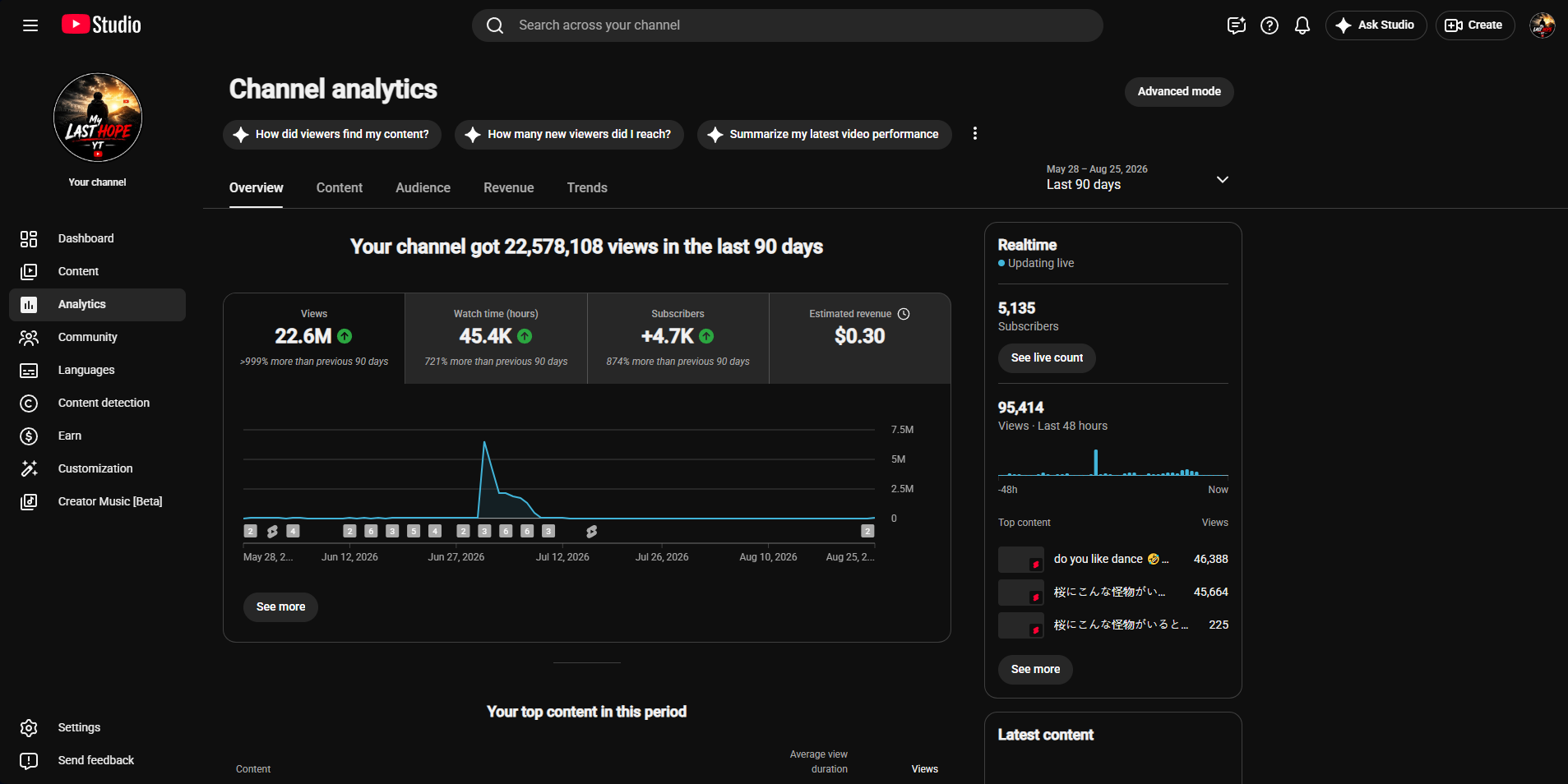Open the hamburger navigation menu
Viewport: 1568px width, 784px height.
click(x=30, y=25)
